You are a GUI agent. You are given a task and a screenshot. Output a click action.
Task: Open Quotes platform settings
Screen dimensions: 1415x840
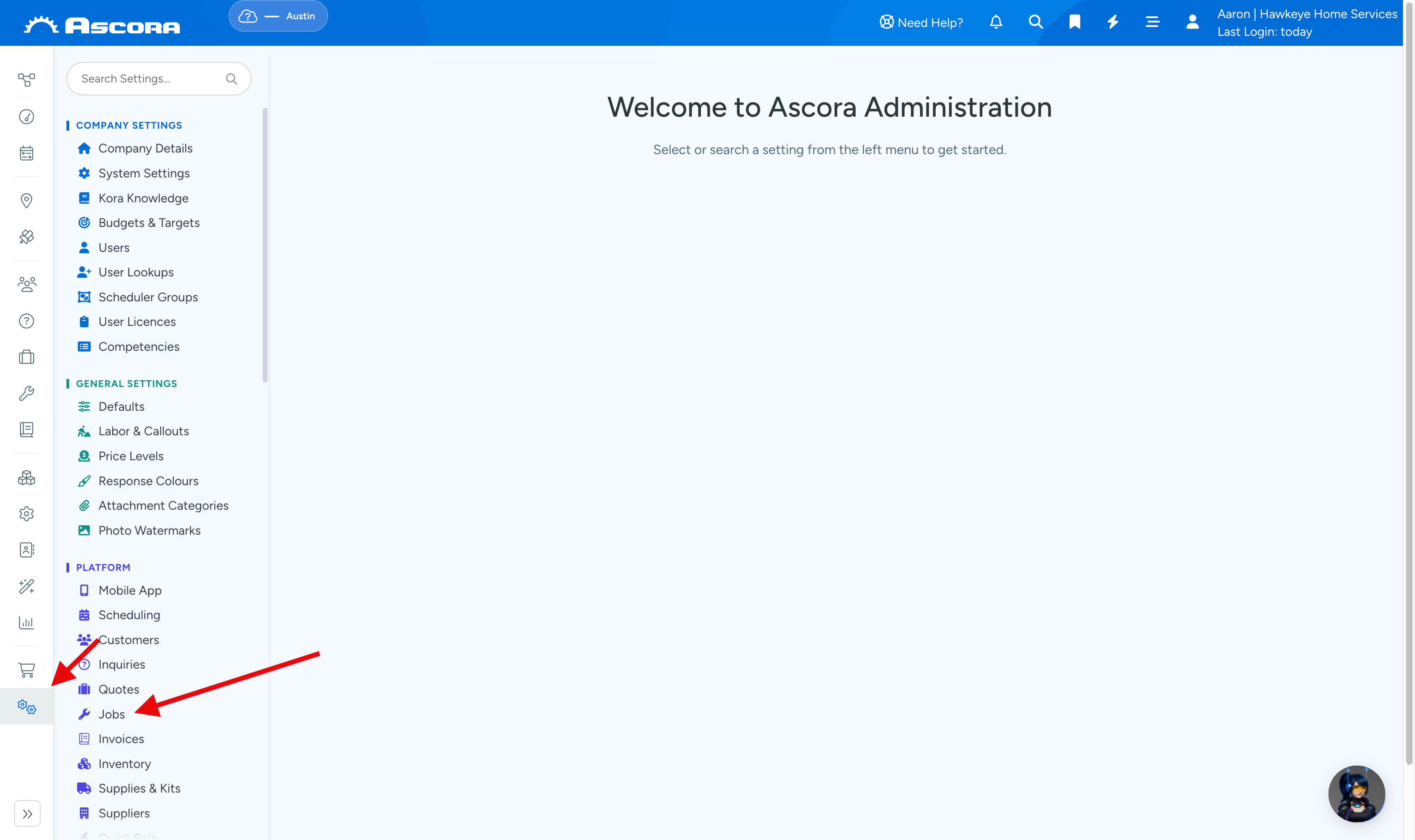118,690
